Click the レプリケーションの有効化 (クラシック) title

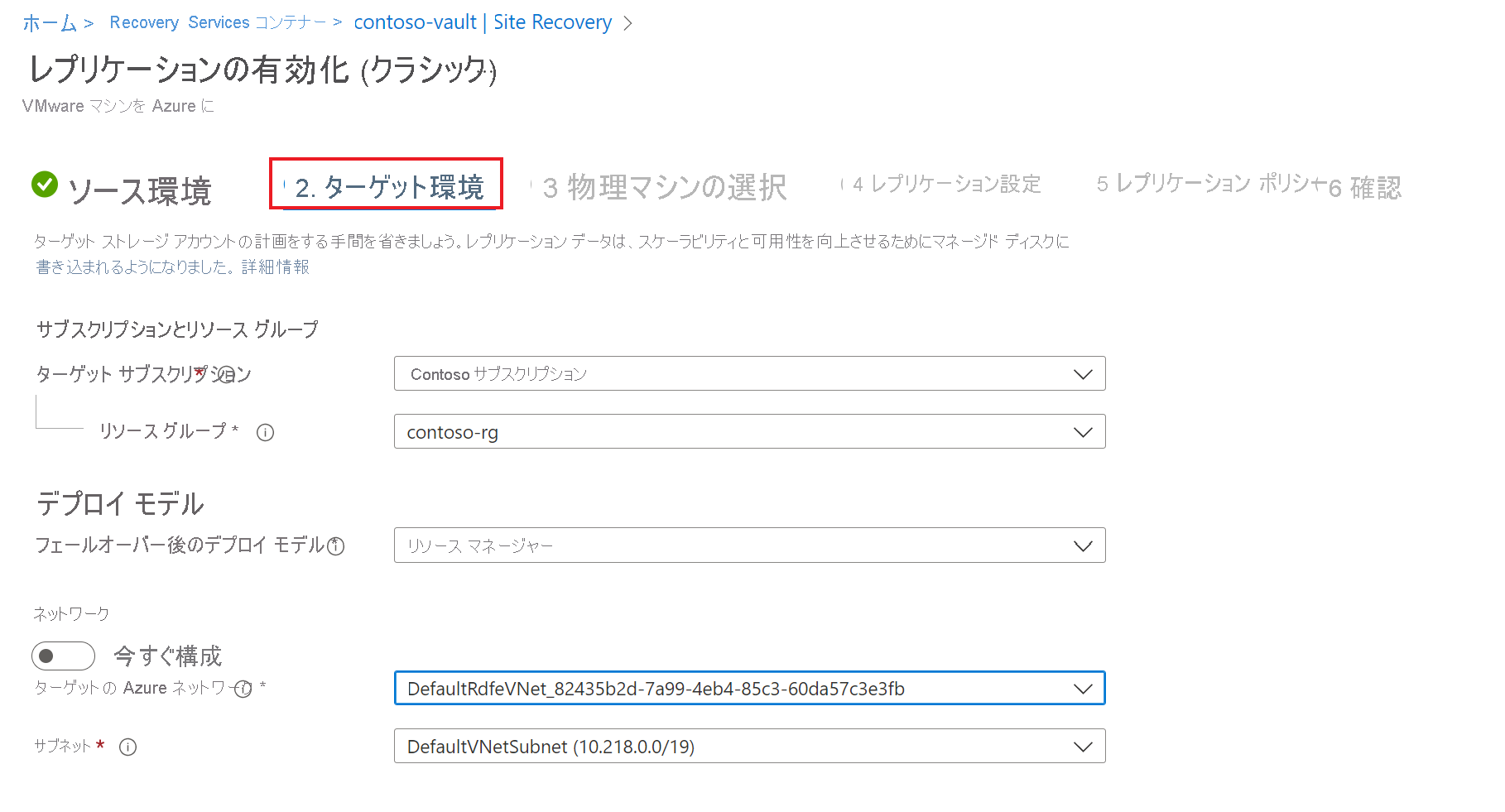[262, 70]
